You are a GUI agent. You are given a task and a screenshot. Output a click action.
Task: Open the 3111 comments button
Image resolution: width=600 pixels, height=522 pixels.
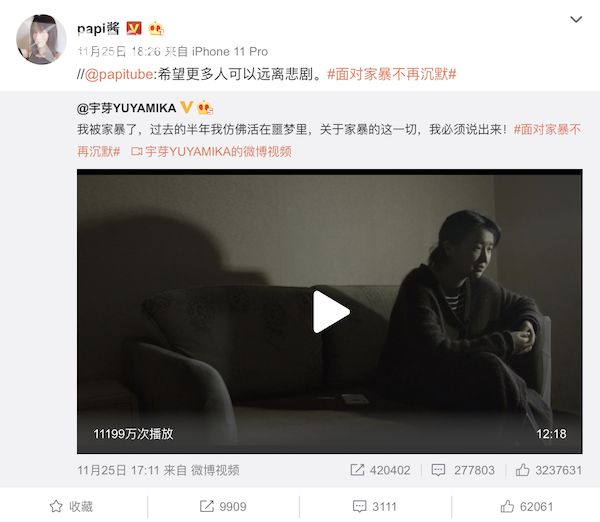[x=375, y=506]
